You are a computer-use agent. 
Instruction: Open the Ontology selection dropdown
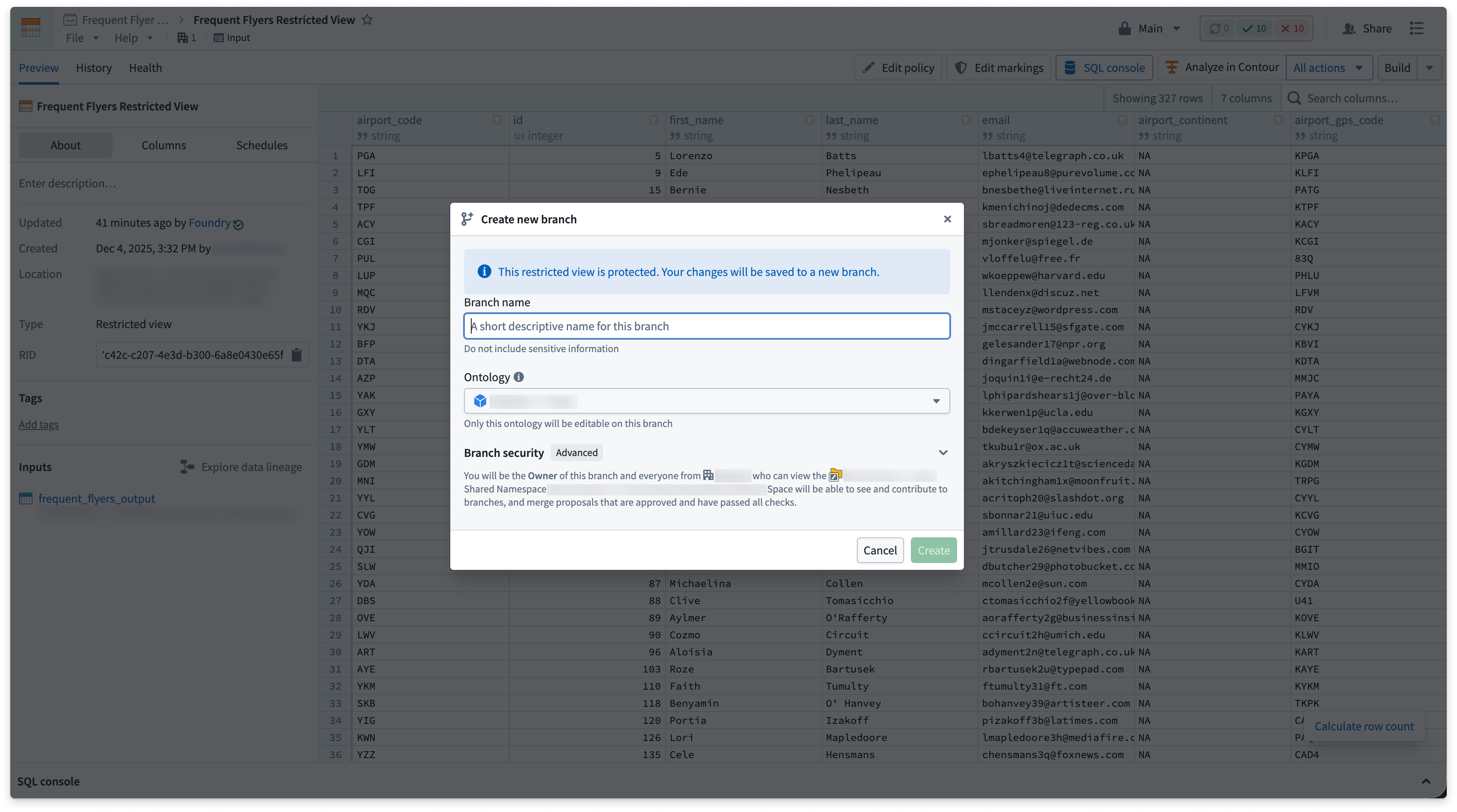706,401
